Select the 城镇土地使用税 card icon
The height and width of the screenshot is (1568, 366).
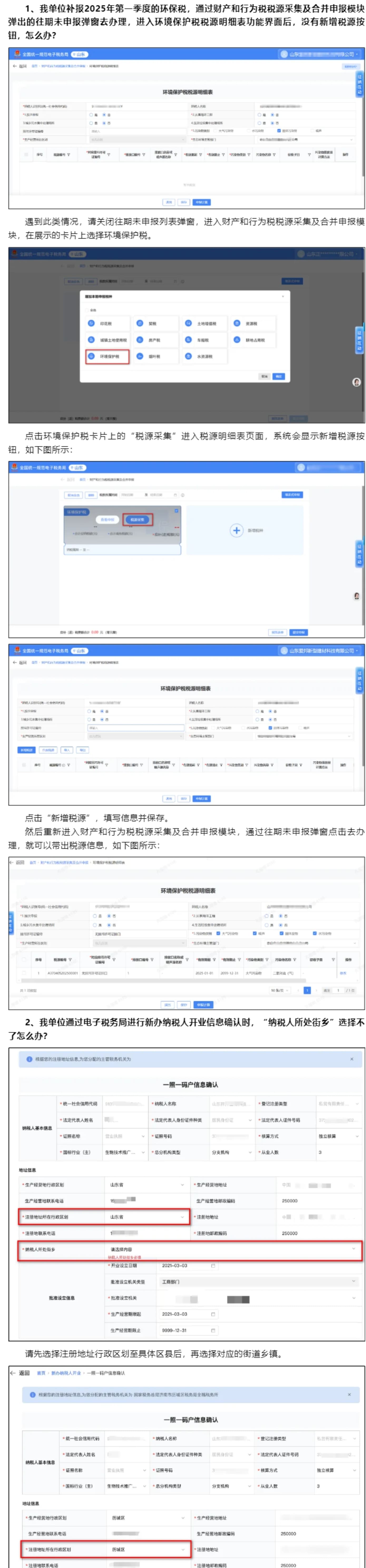(x=91, y=340)
